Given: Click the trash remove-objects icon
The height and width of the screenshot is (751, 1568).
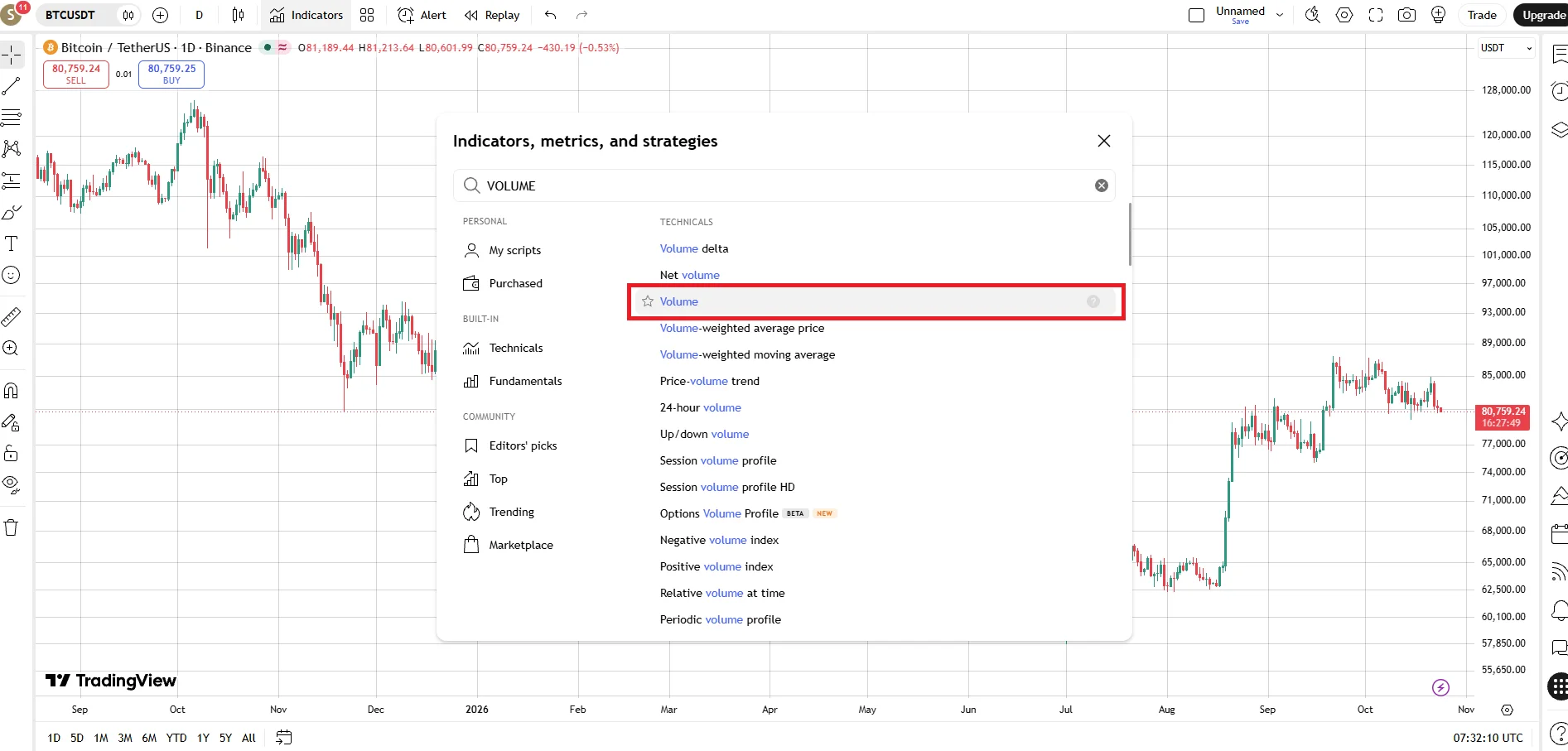Looking at the screenshot, I should pyautogui.click(x=12, y=527).
